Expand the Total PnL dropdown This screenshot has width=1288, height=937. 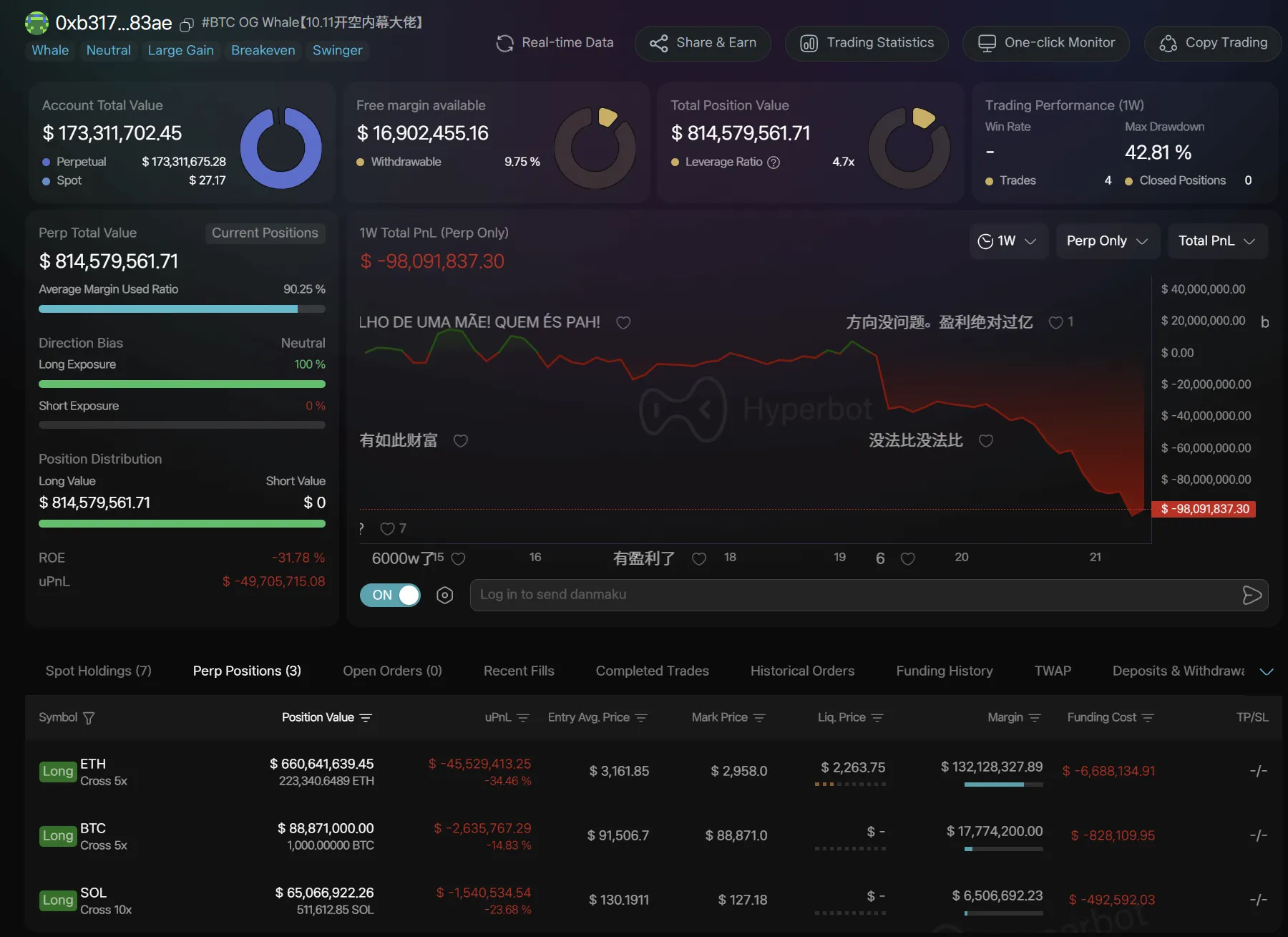[1216, 241]
